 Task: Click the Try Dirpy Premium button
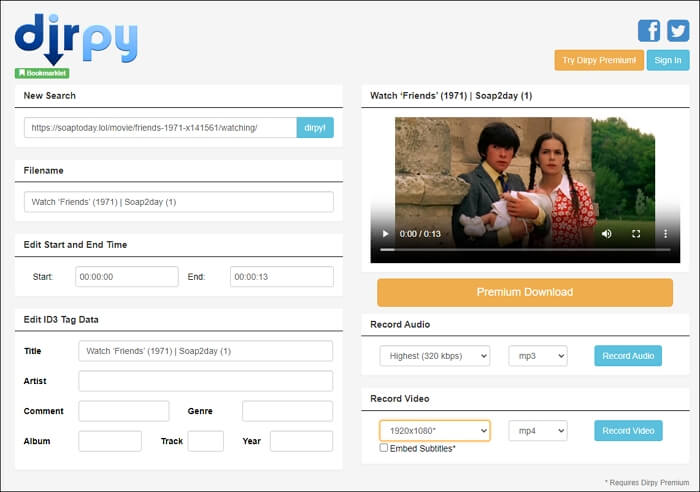598,60
